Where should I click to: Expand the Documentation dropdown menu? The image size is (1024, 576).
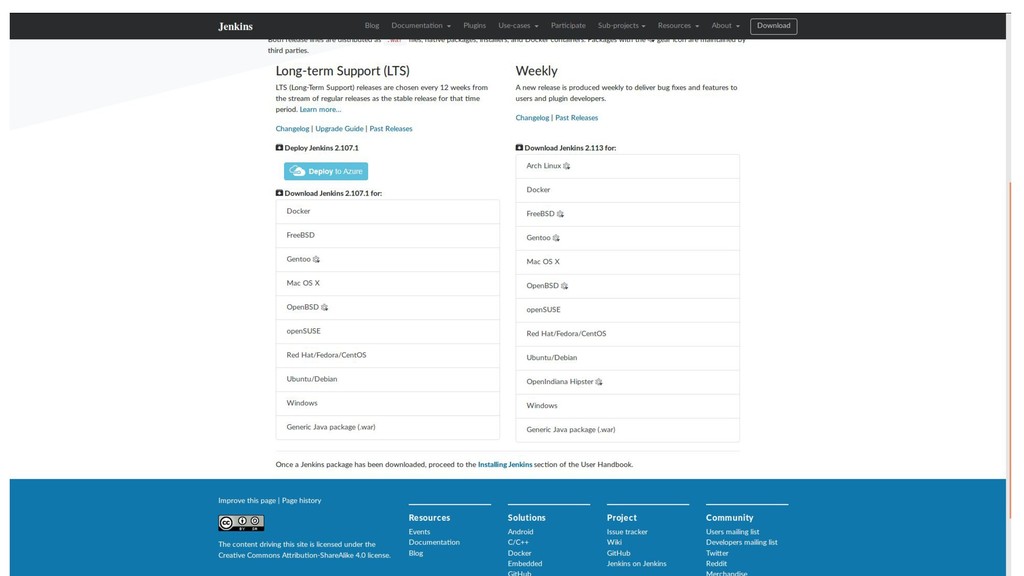point(421,25)
